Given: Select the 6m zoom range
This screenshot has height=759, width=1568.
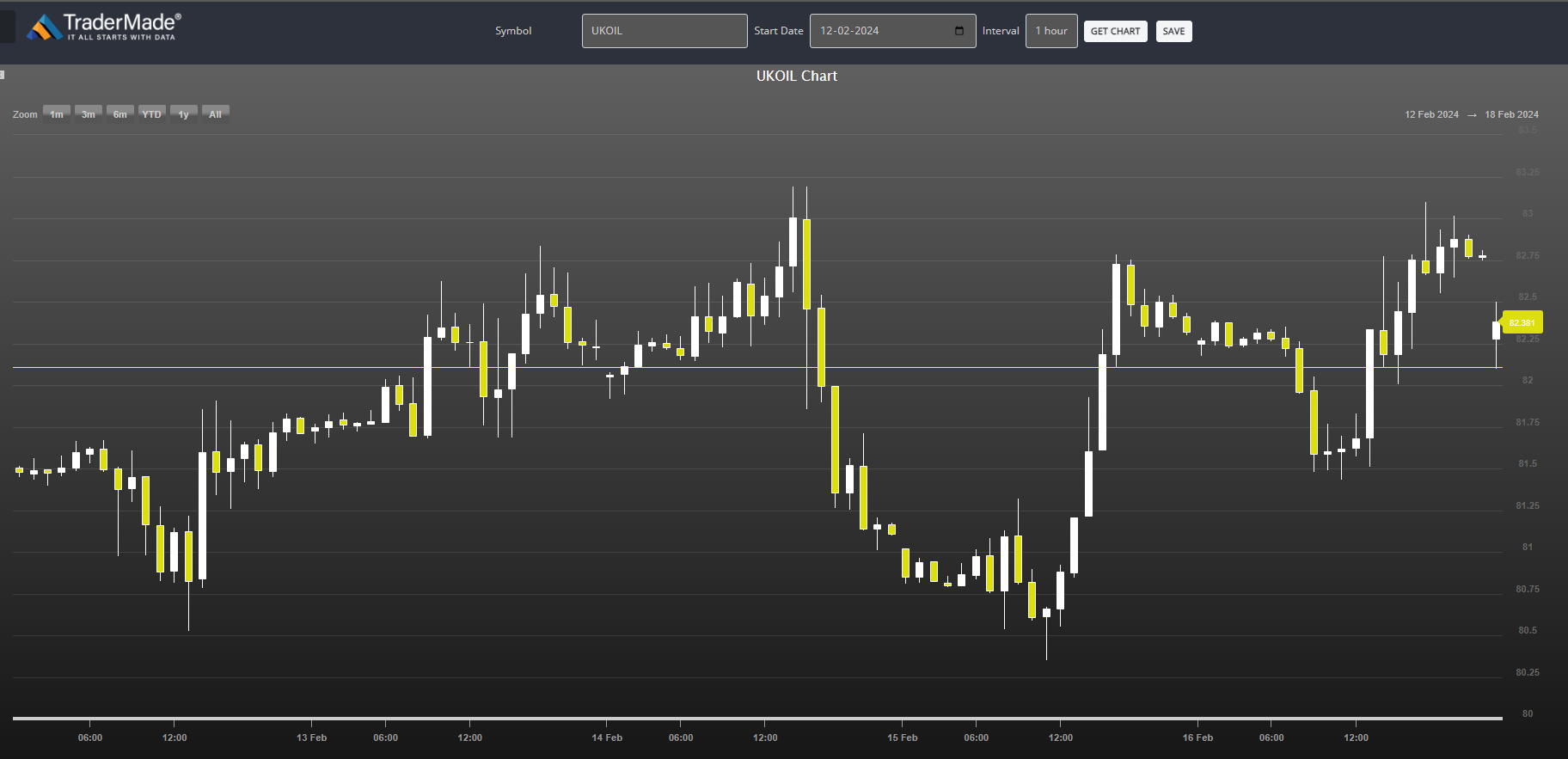Looking at the screenshot, I should point(120,114).
